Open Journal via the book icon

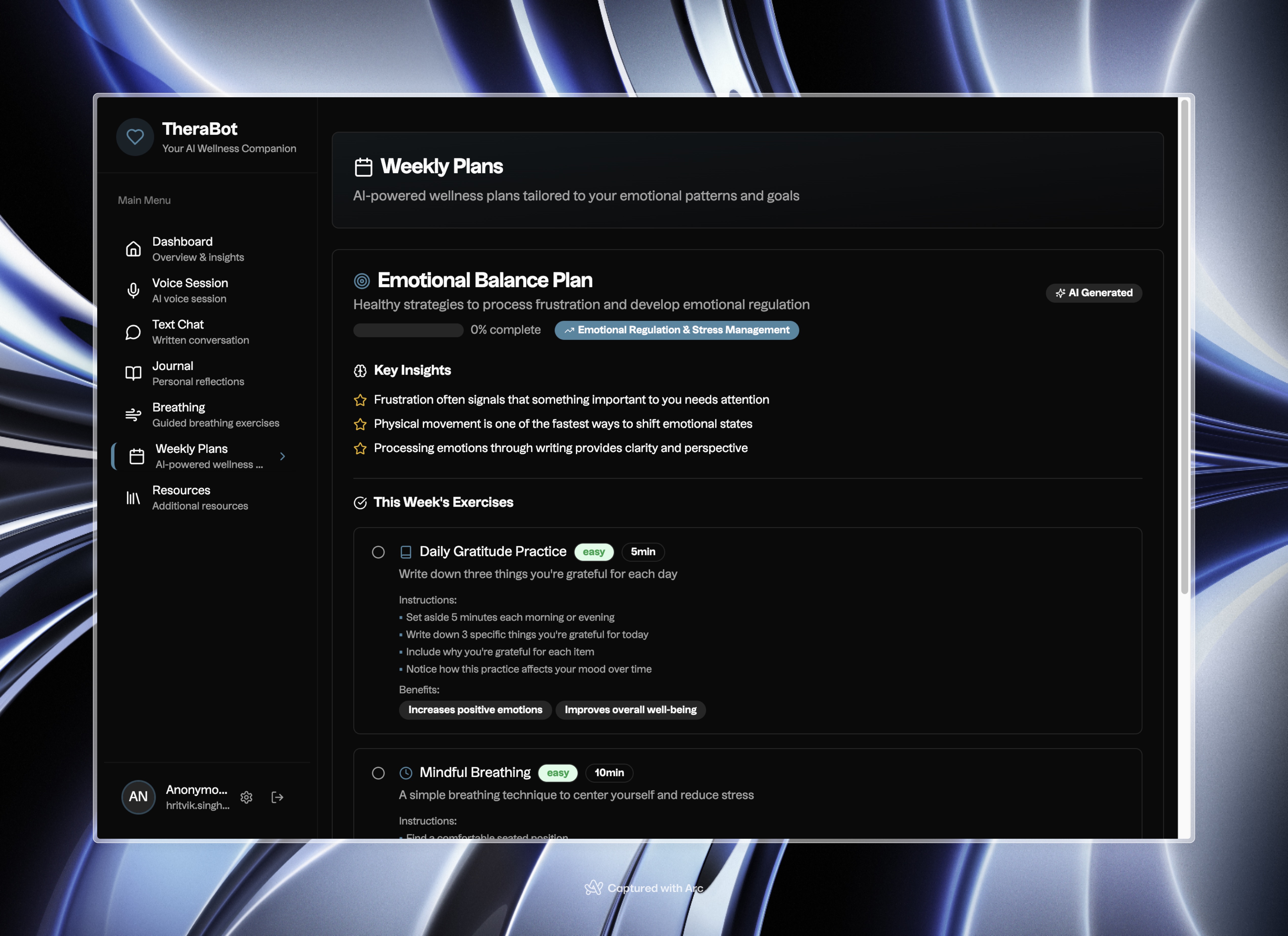point(133,373)
